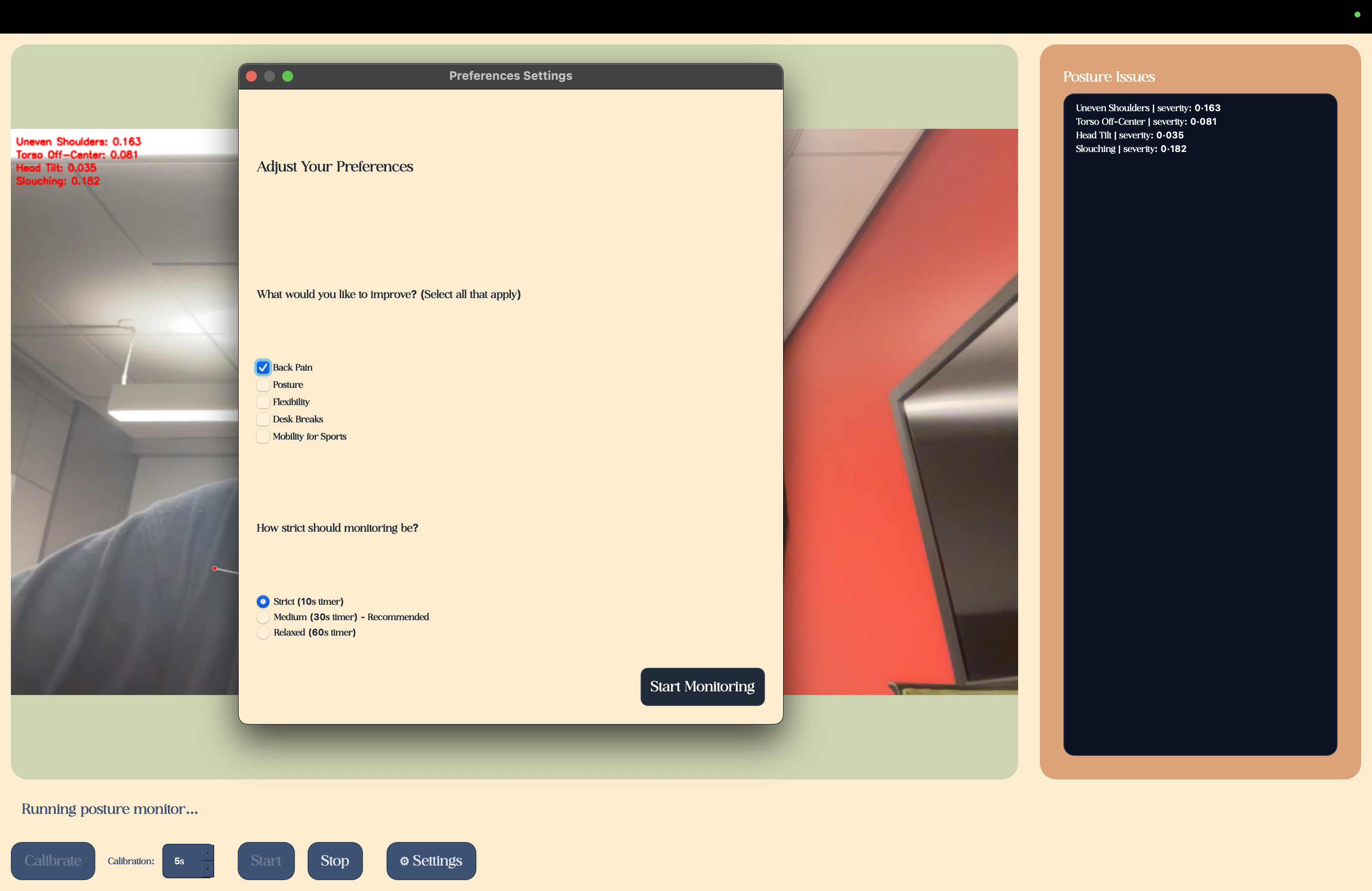This screenshot has height=891, width=1372.
Task: Click the green zoom window button
Action: tap(288, 76)
